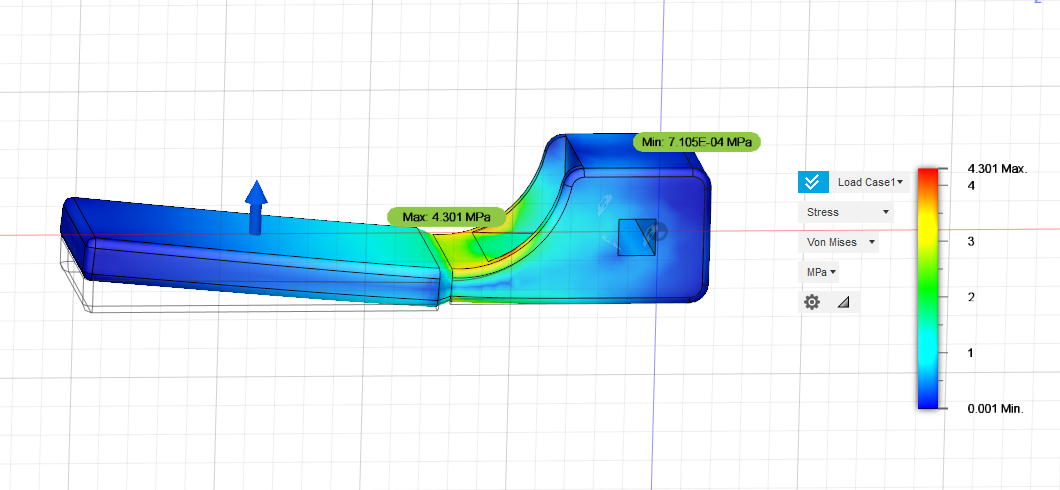1060x490 pixels.
Task: Click legend tick value 4
Action: (971, 185)
